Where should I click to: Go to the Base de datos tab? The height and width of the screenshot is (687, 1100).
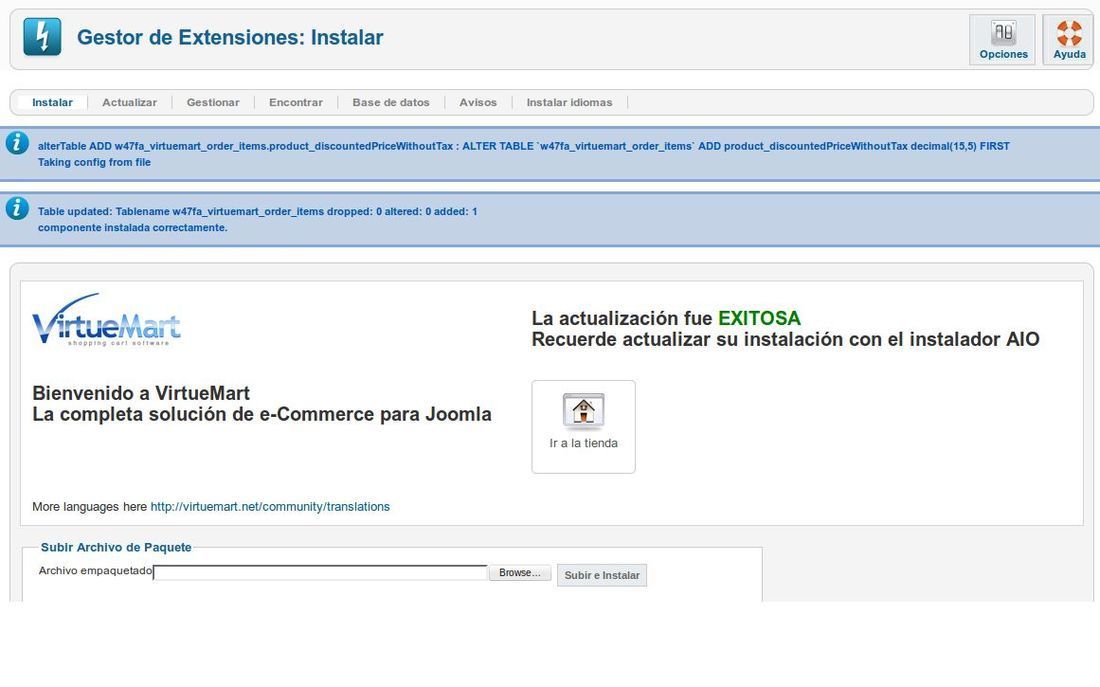[391, 102]
